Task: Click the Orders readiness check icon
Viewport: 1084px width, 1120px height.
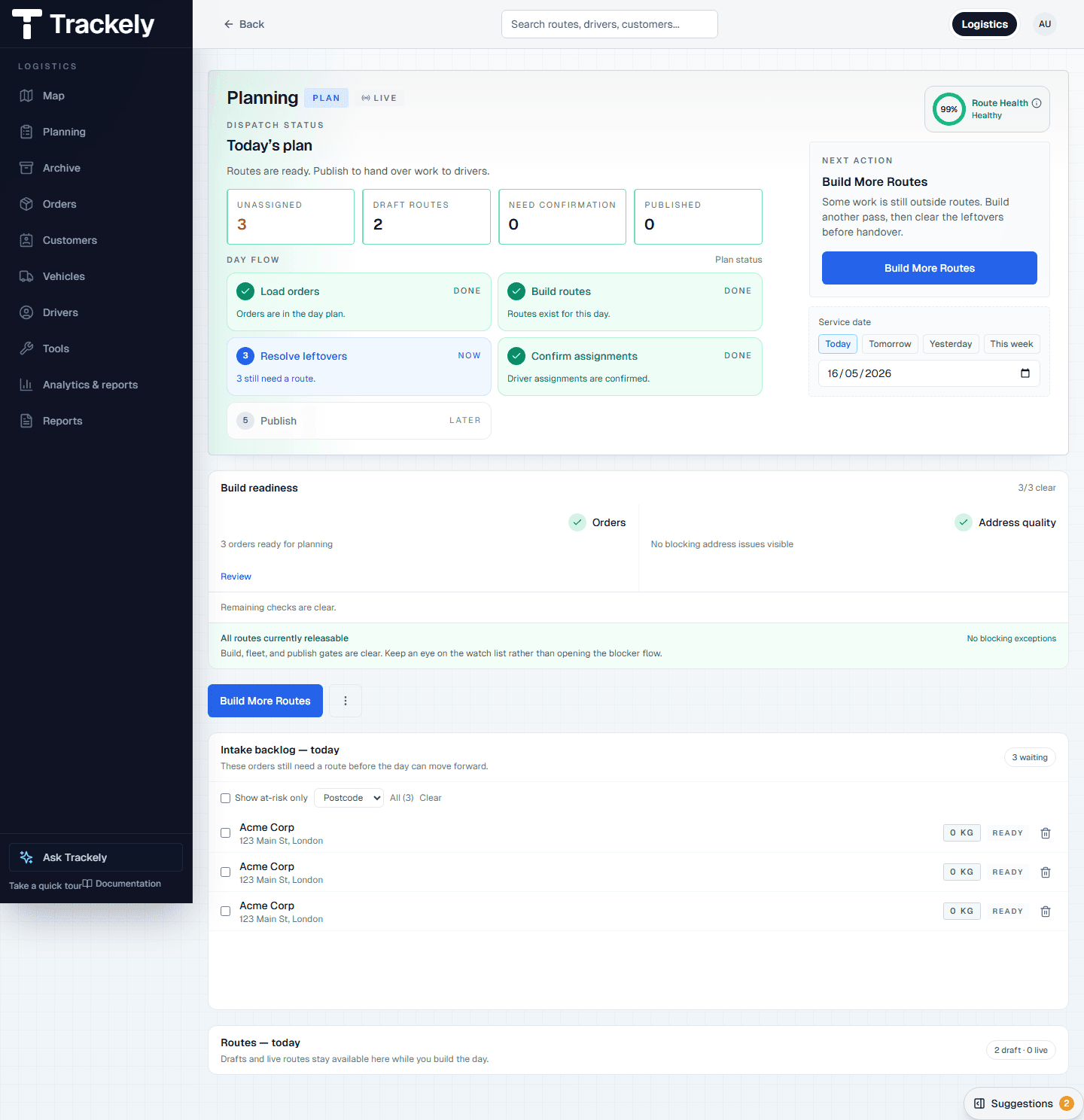Action: tap(577, 522)
